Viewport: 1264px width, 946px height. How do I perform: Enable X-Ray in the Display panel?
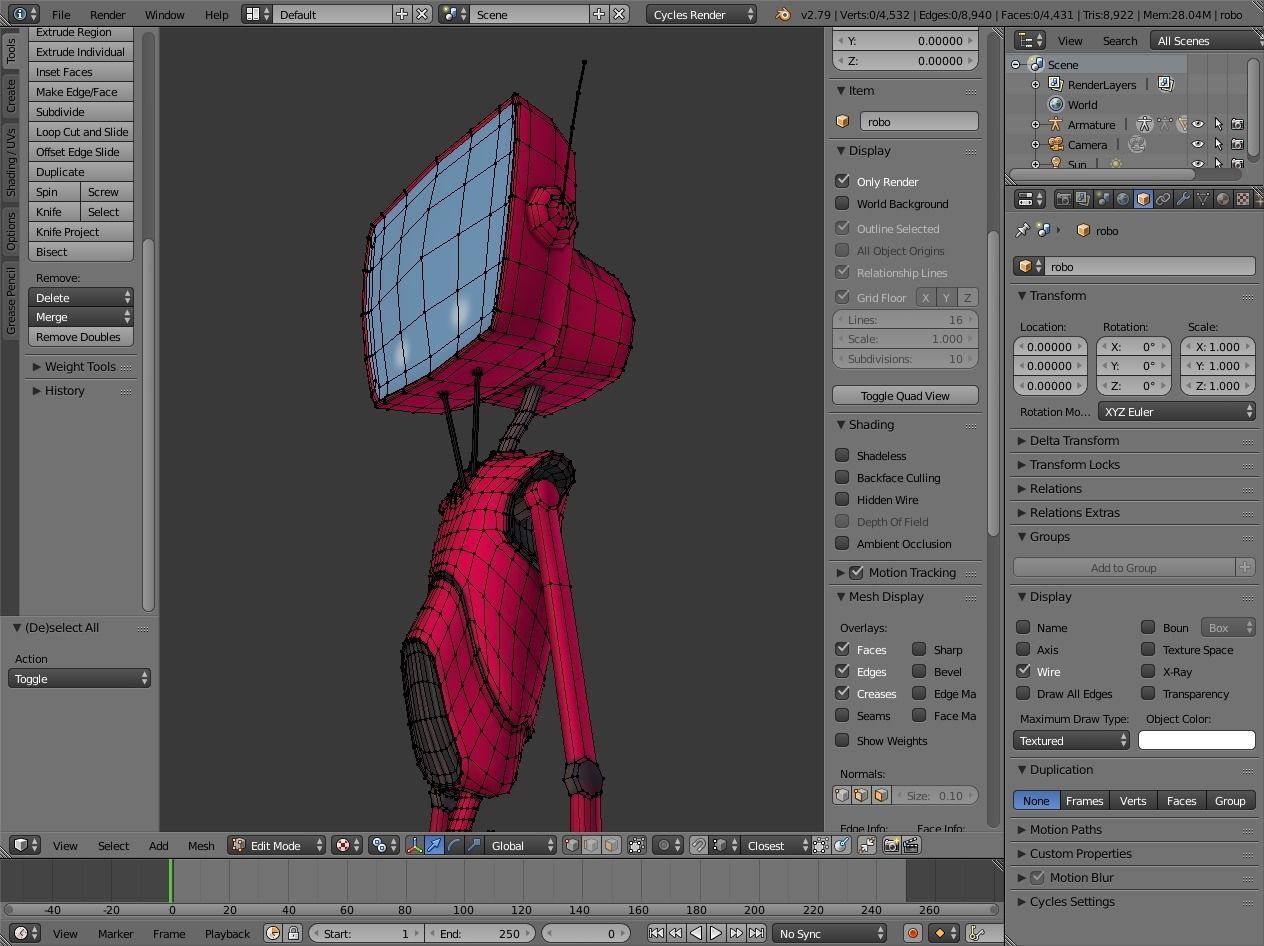point(1148,671)
